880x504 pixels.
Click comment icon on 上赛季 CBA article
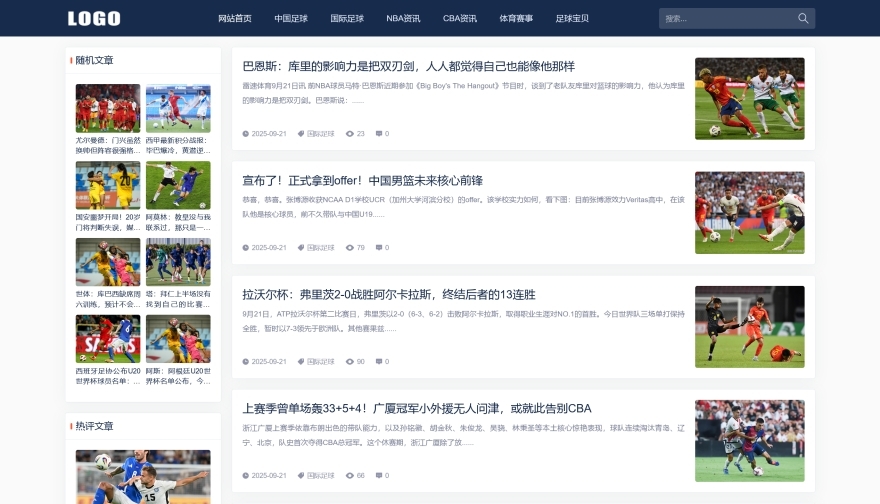click(378, 475)
